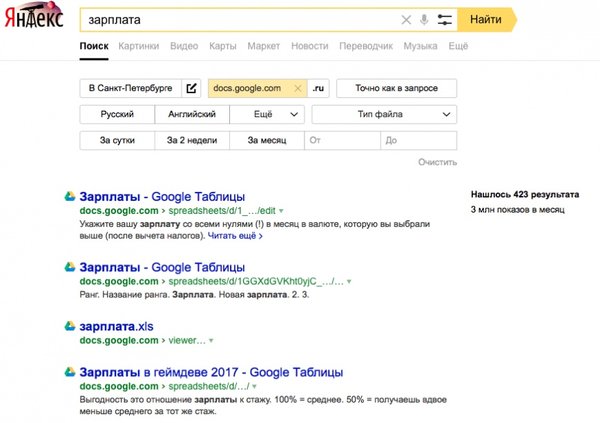Toggle the Английский language filter

(192, 115)
